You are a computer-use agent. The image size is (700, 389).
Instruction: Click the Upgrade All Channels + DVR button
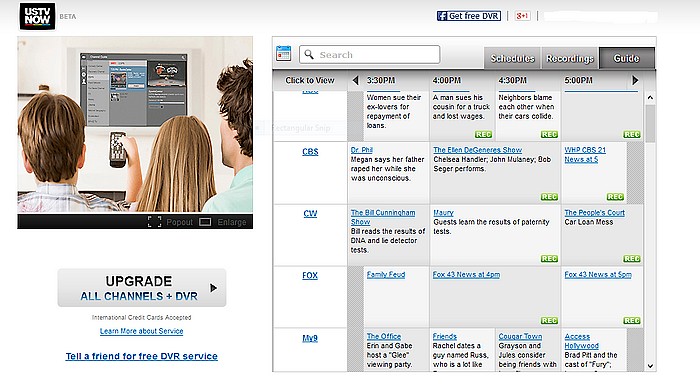point(142,288)
